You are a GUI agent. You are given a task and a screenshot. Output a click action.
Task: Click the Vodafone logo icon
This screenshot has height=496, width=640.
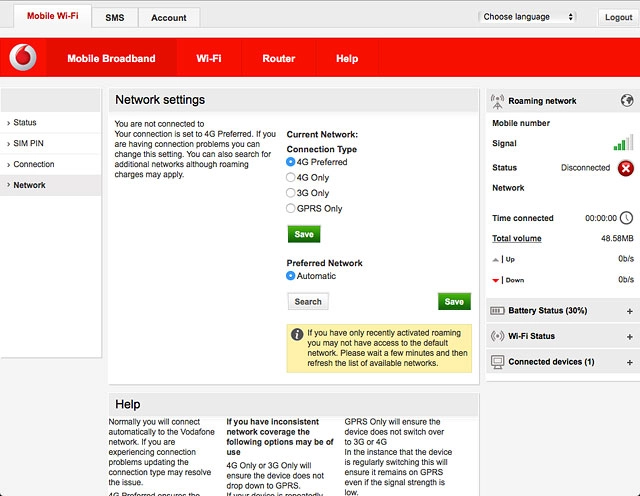[22, 59]
